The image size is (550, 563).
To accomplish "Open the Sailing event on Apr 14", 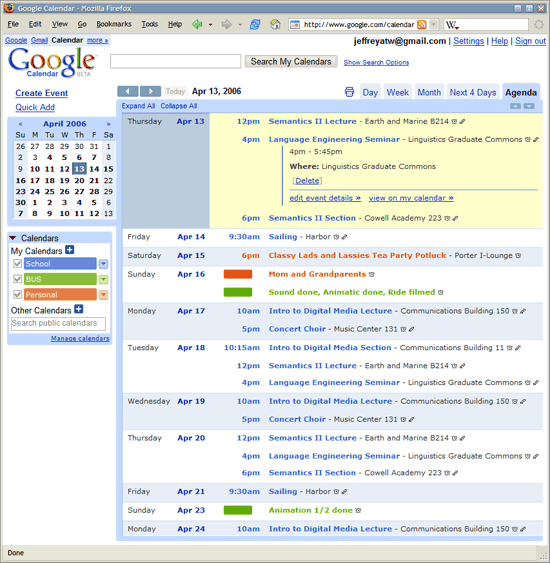I will click(x=283, y=237).
